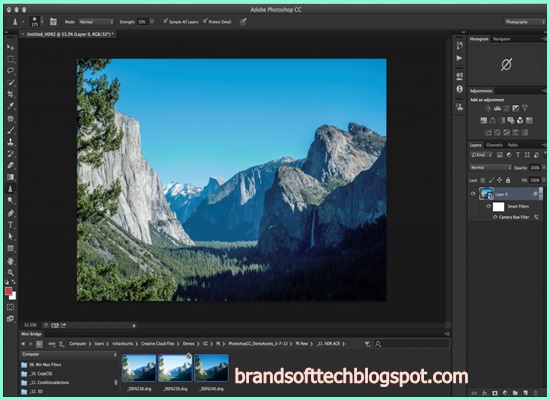Select the Lasso tool

(x=11, y=71)
